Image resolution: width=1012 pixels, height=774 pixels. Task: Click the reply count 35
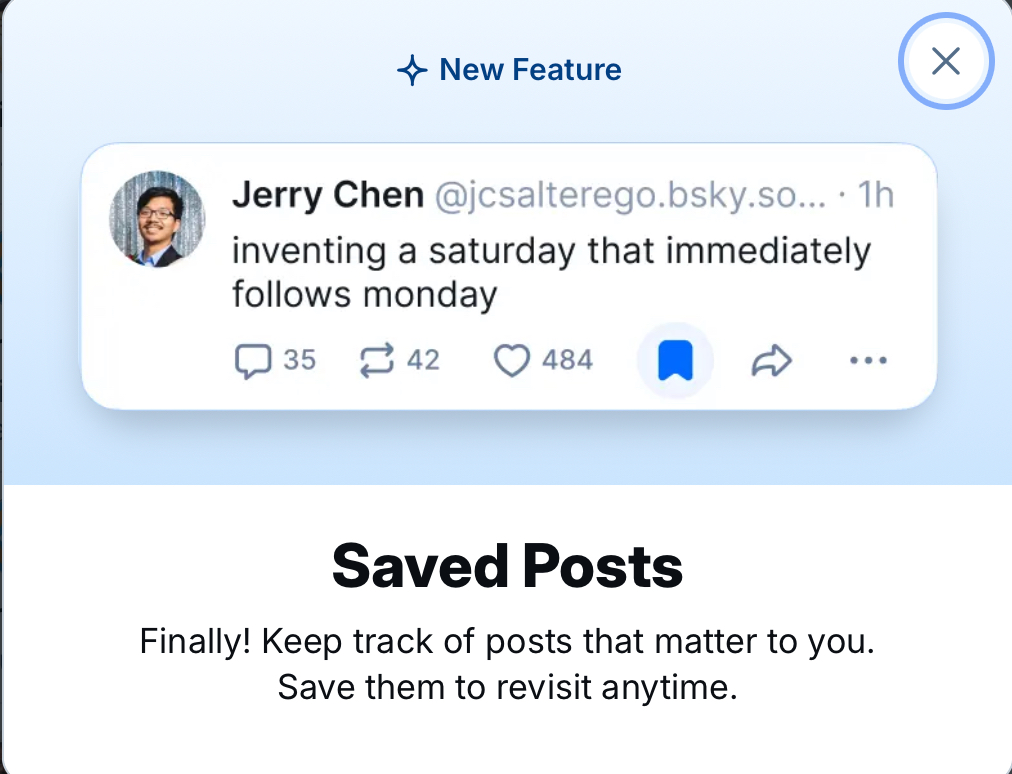299,360
